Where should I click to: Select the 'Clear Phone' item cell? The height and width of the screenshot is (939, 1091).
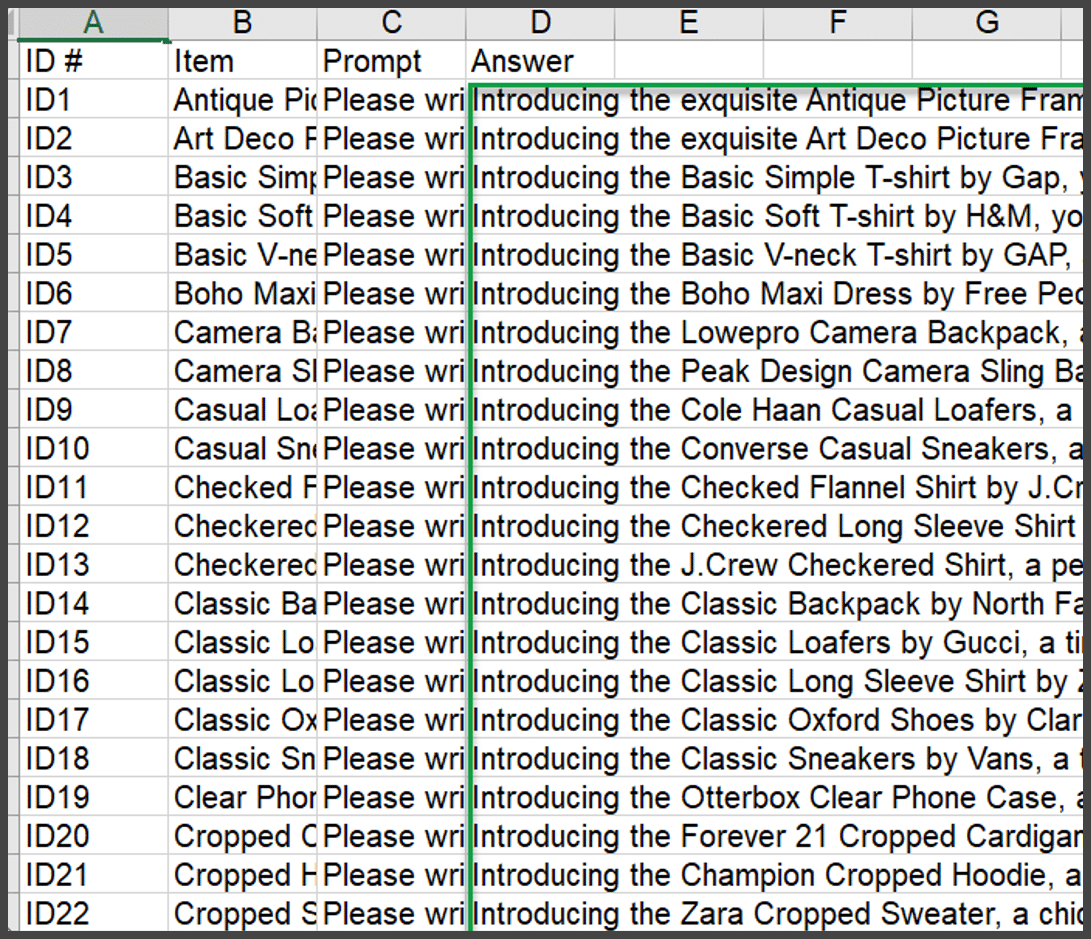click(242, 798)
